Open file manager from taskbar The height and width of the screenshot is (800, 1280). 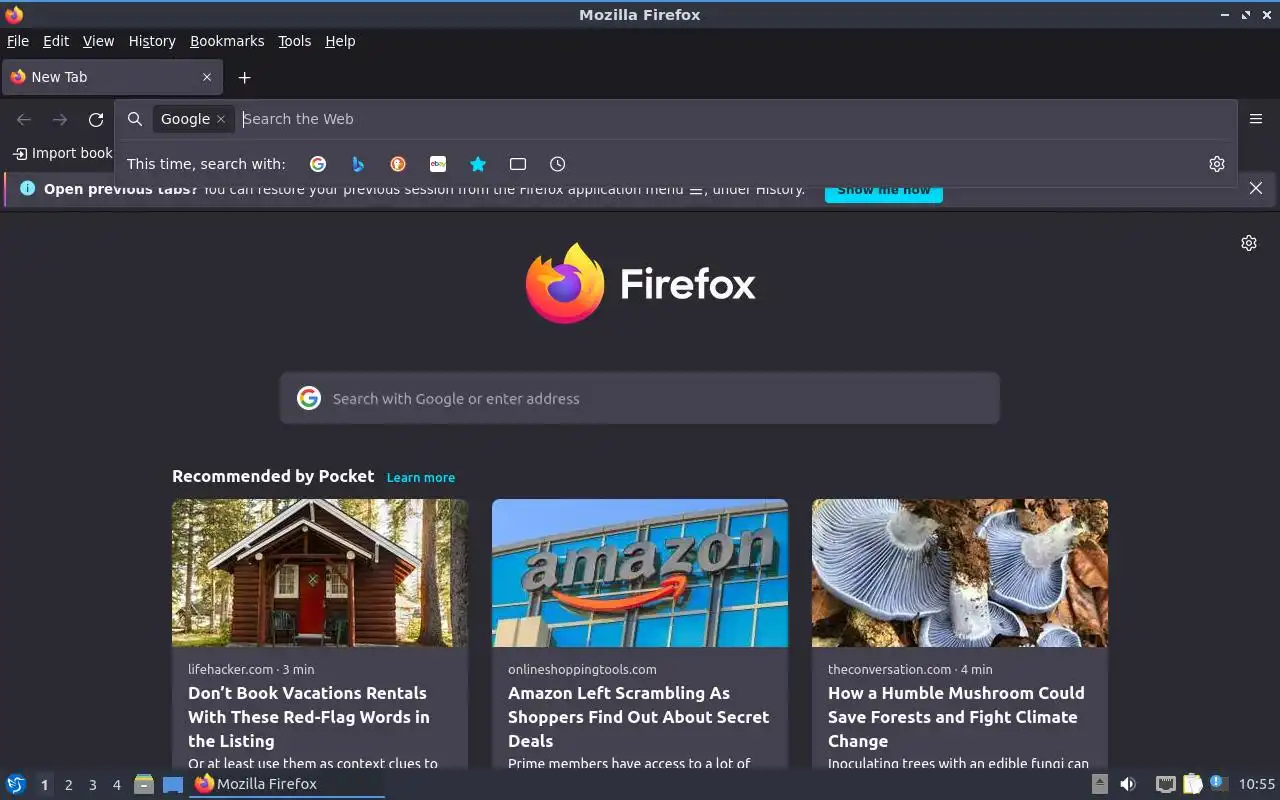(144, 784)
